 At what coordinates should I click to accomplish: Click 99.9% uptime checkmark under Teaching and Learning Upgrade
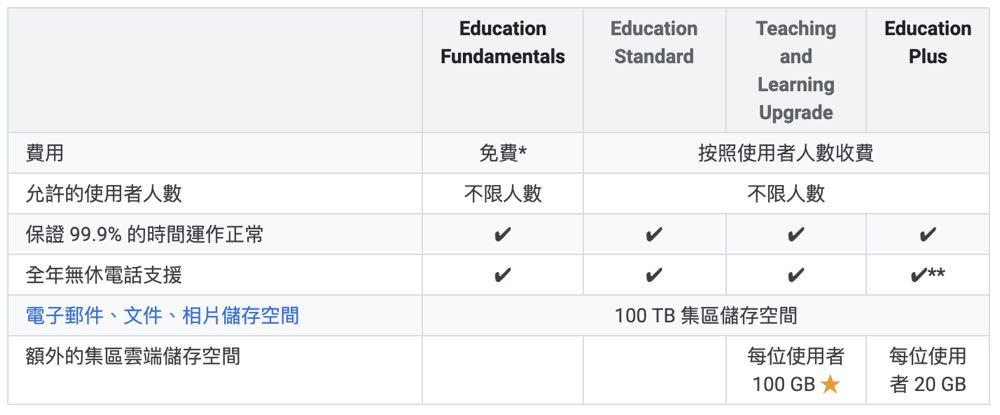[x=795, y=235]
